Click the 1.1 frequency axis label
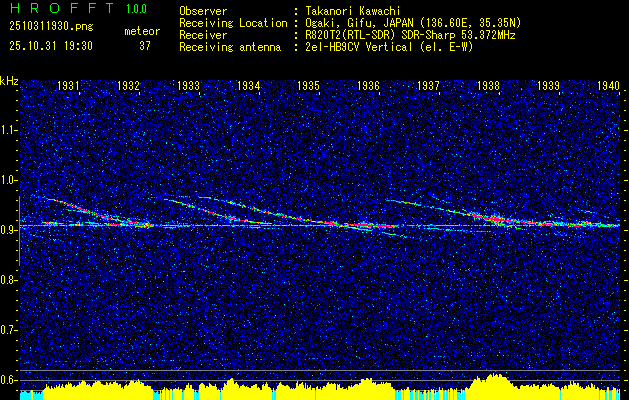The width and height of the screenshot is (629, 400). (7, 130)
